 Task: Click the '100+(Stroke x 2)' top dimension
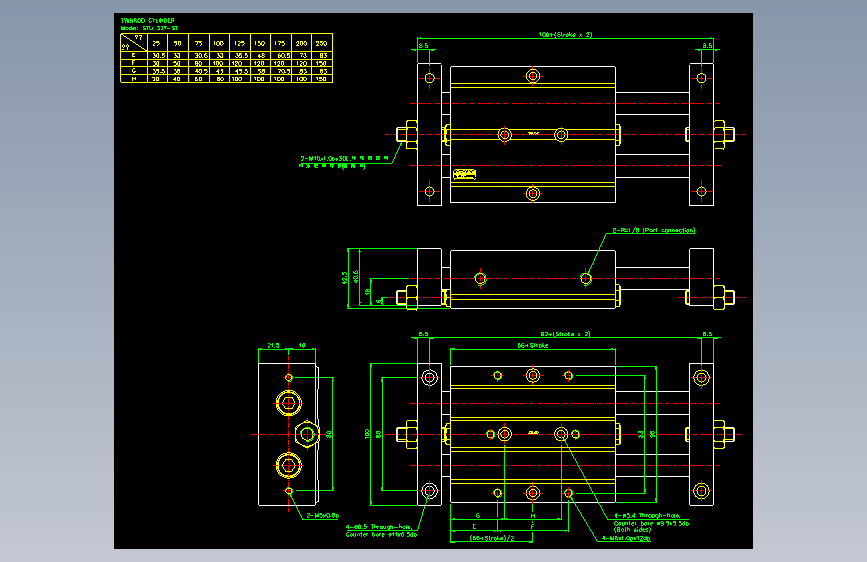[565, 34]
